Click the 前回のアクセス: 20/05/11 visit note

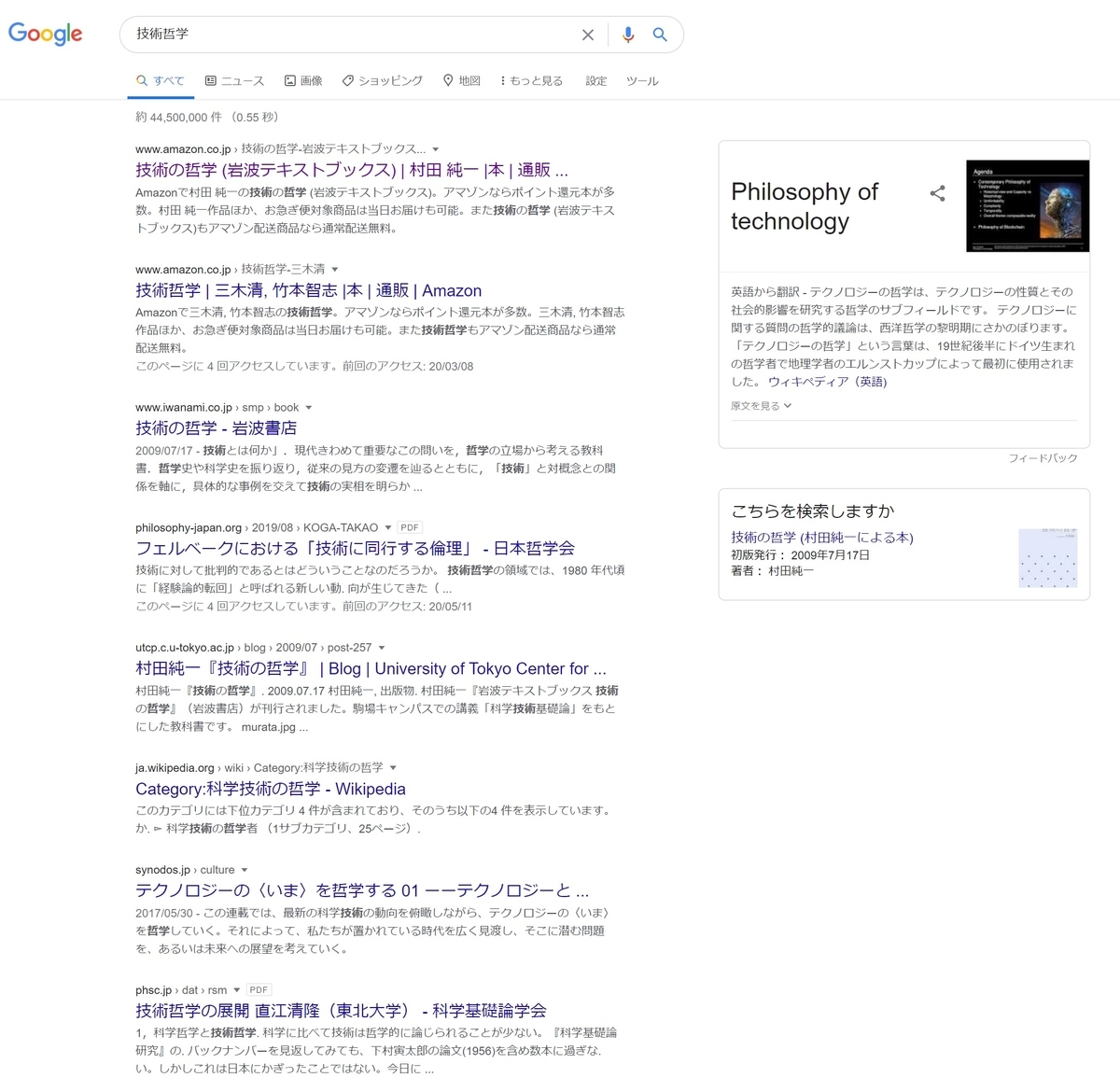click(408, 607)
